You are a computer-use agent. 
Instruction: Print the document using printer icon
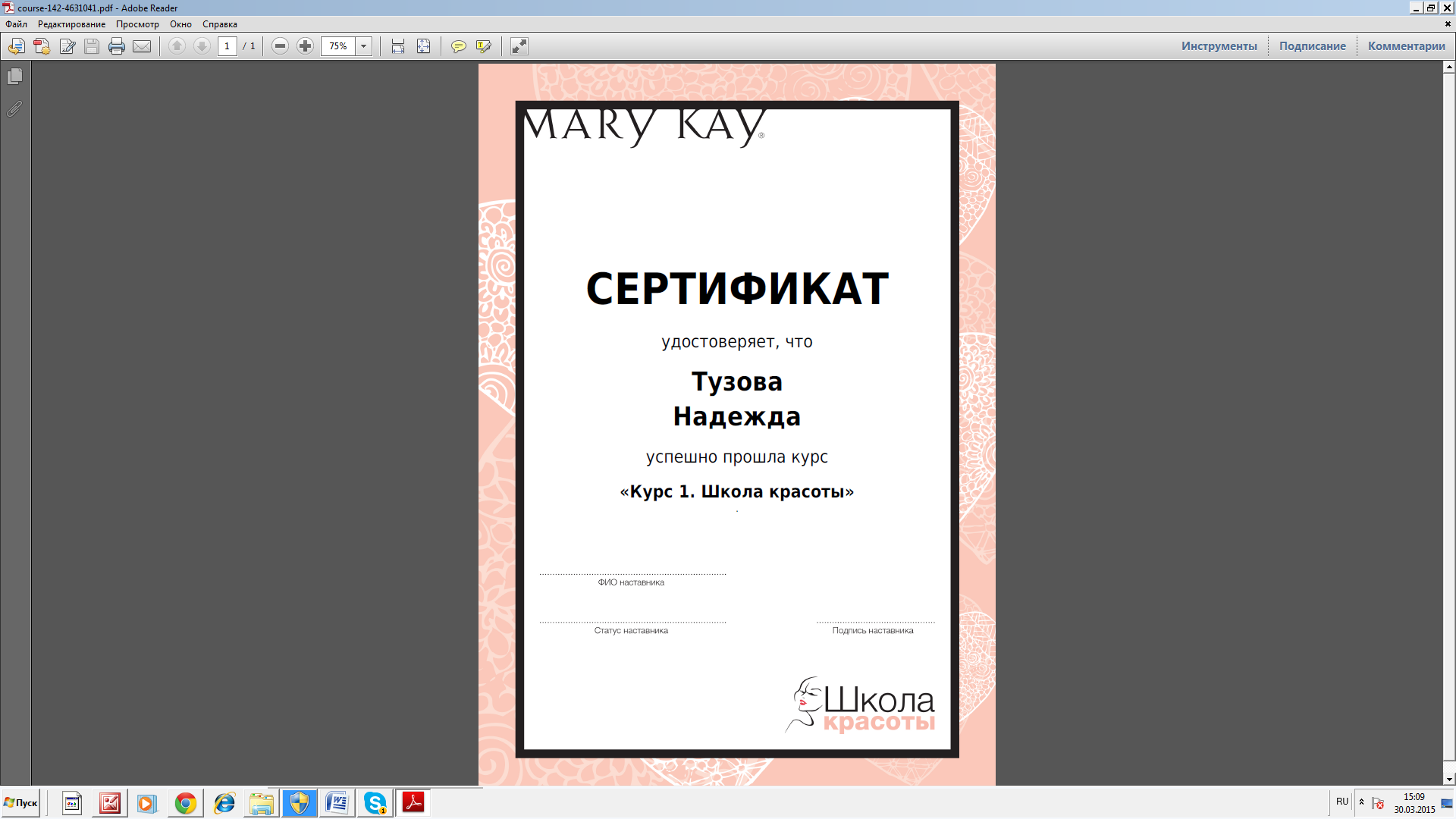(x=117, y=46)
